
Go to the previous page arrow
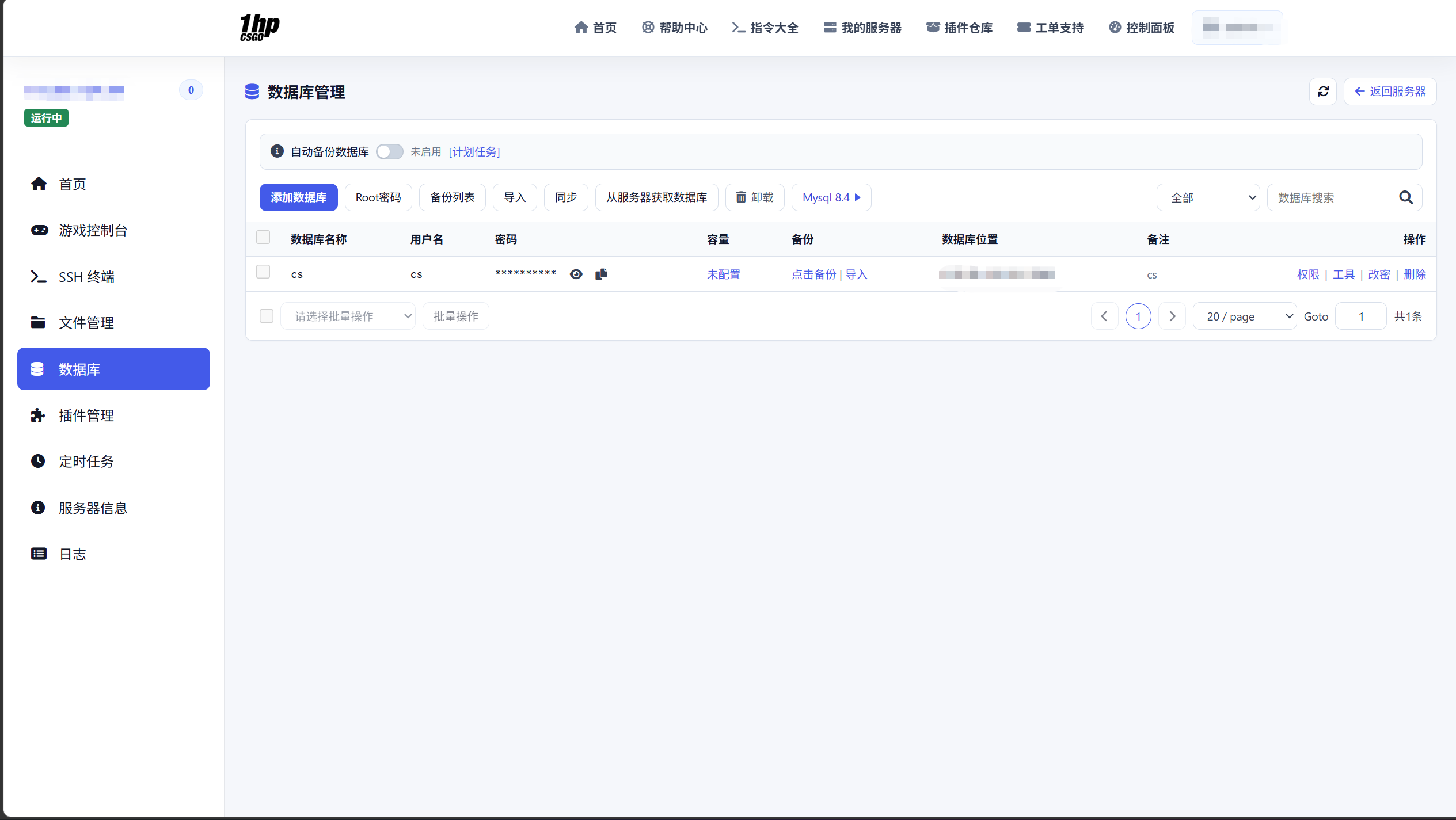pos(1104,316)
